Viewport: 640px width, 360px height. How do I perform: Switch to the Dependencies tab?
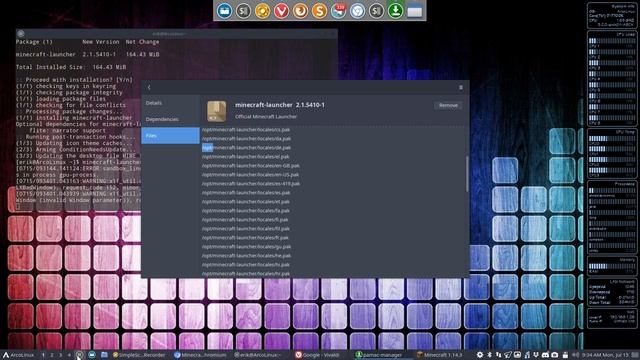tap(170, 119)
